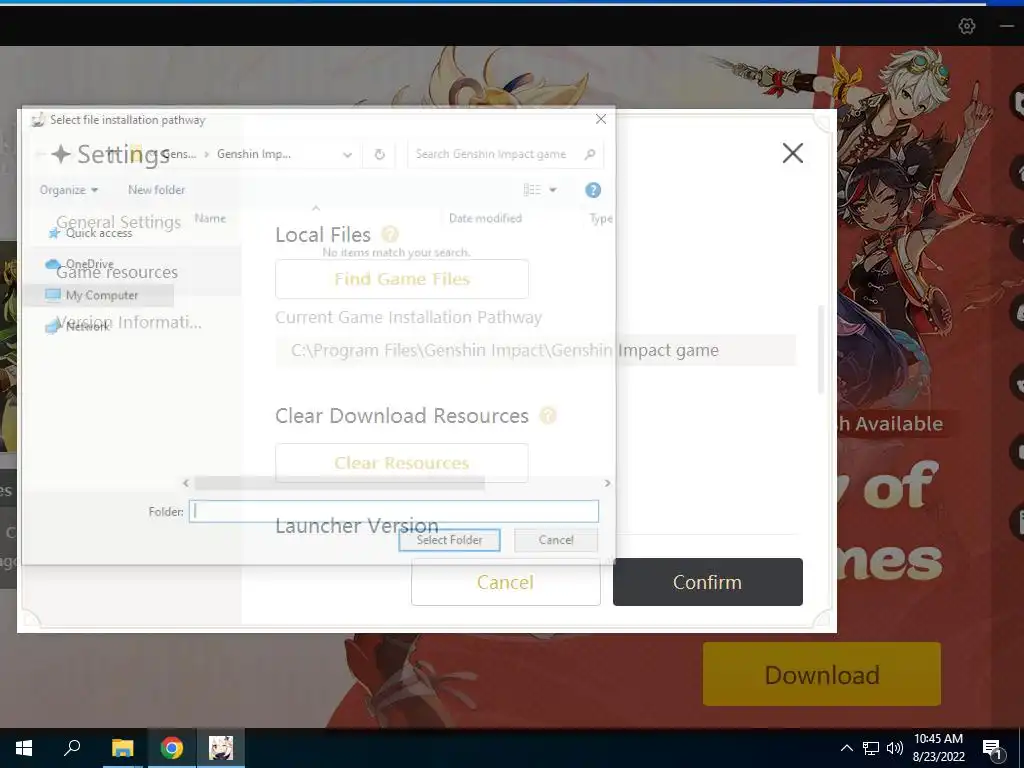The width and height of the screenshot is (1024, 768).
Task: Click the change view layout icon
Action: point(532,189)
